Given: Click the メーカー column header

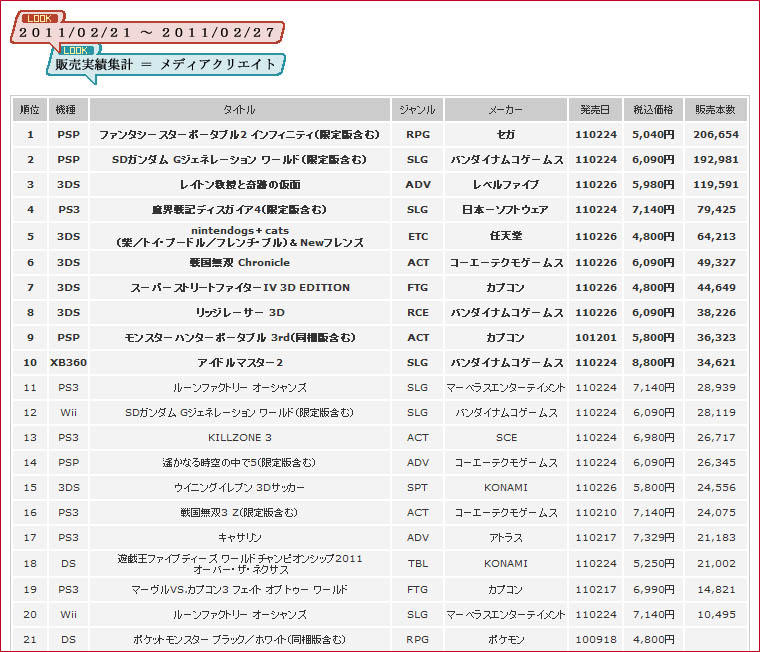Looking at the screenshot, I should click(x=506, y=110).
